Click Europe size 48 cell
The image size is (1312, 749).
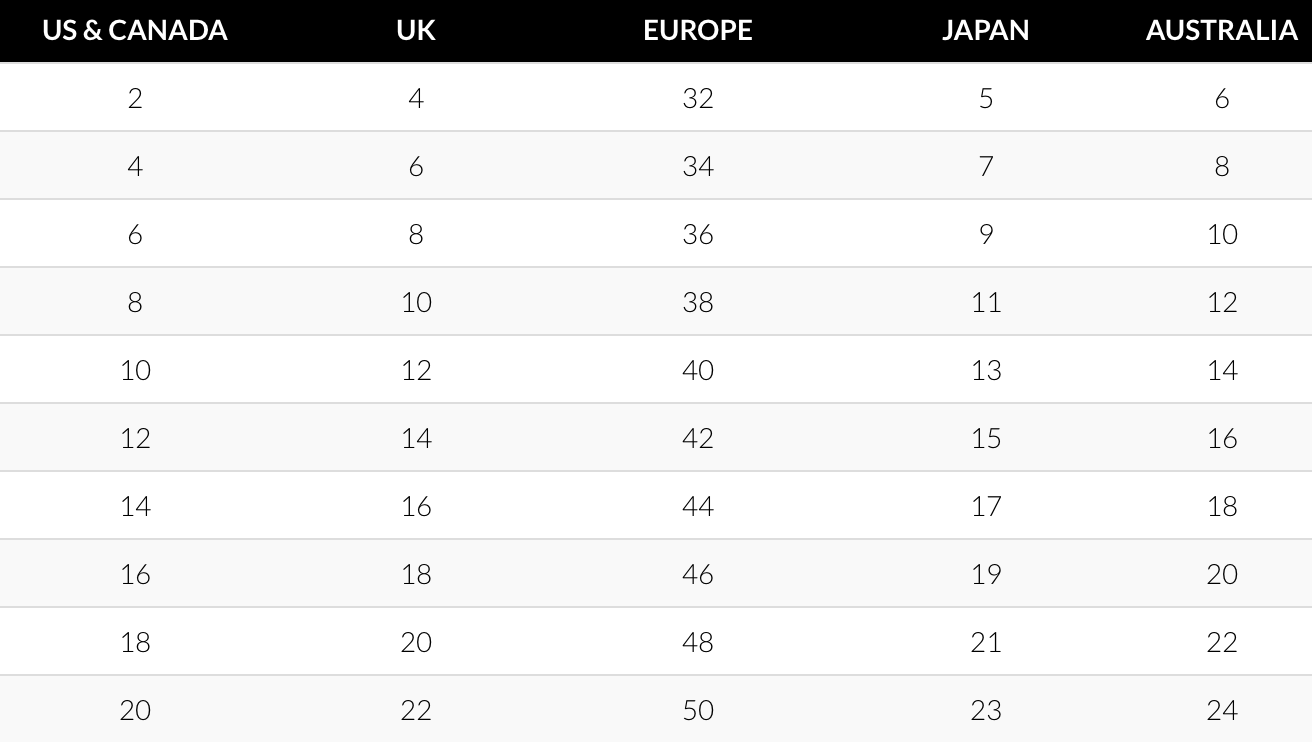tap(698, 642)
